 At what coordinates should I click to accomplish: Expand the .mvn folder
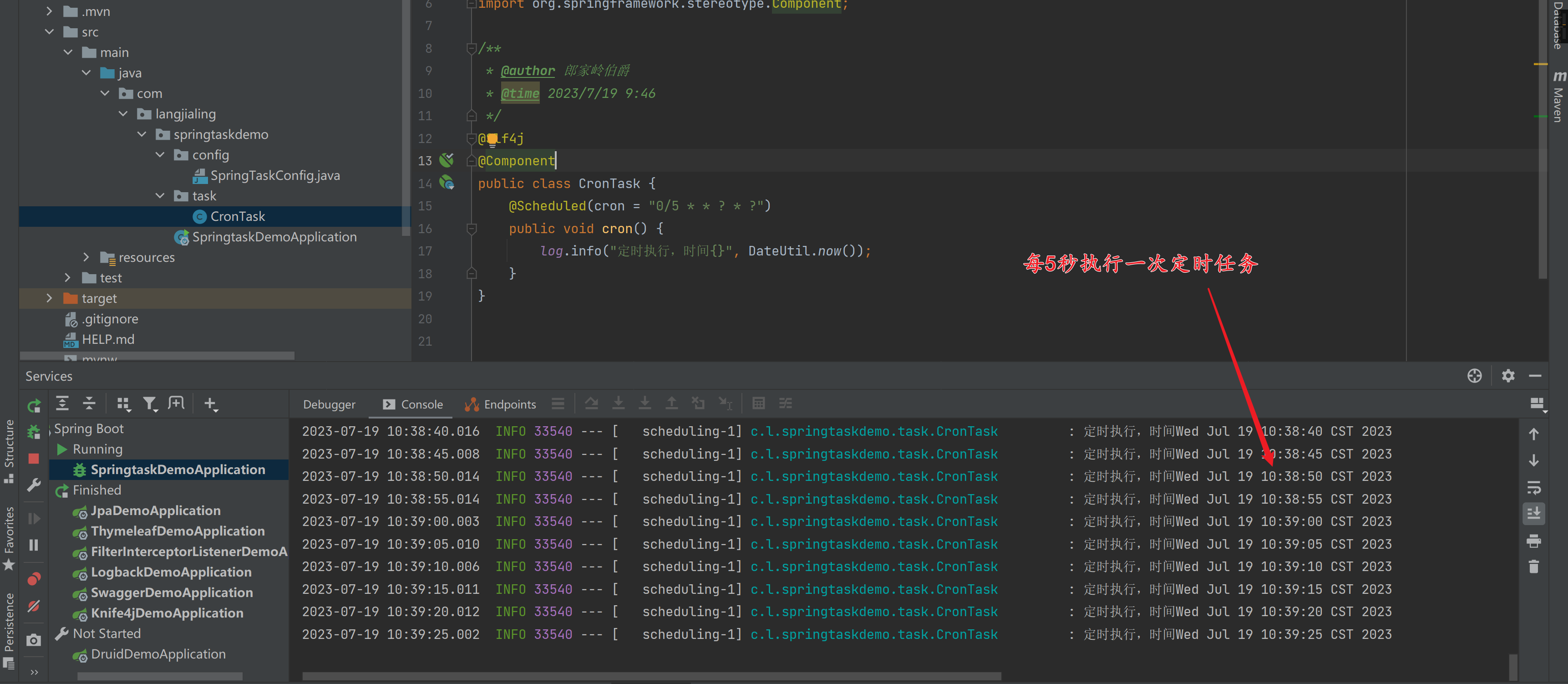coord(49,11)
